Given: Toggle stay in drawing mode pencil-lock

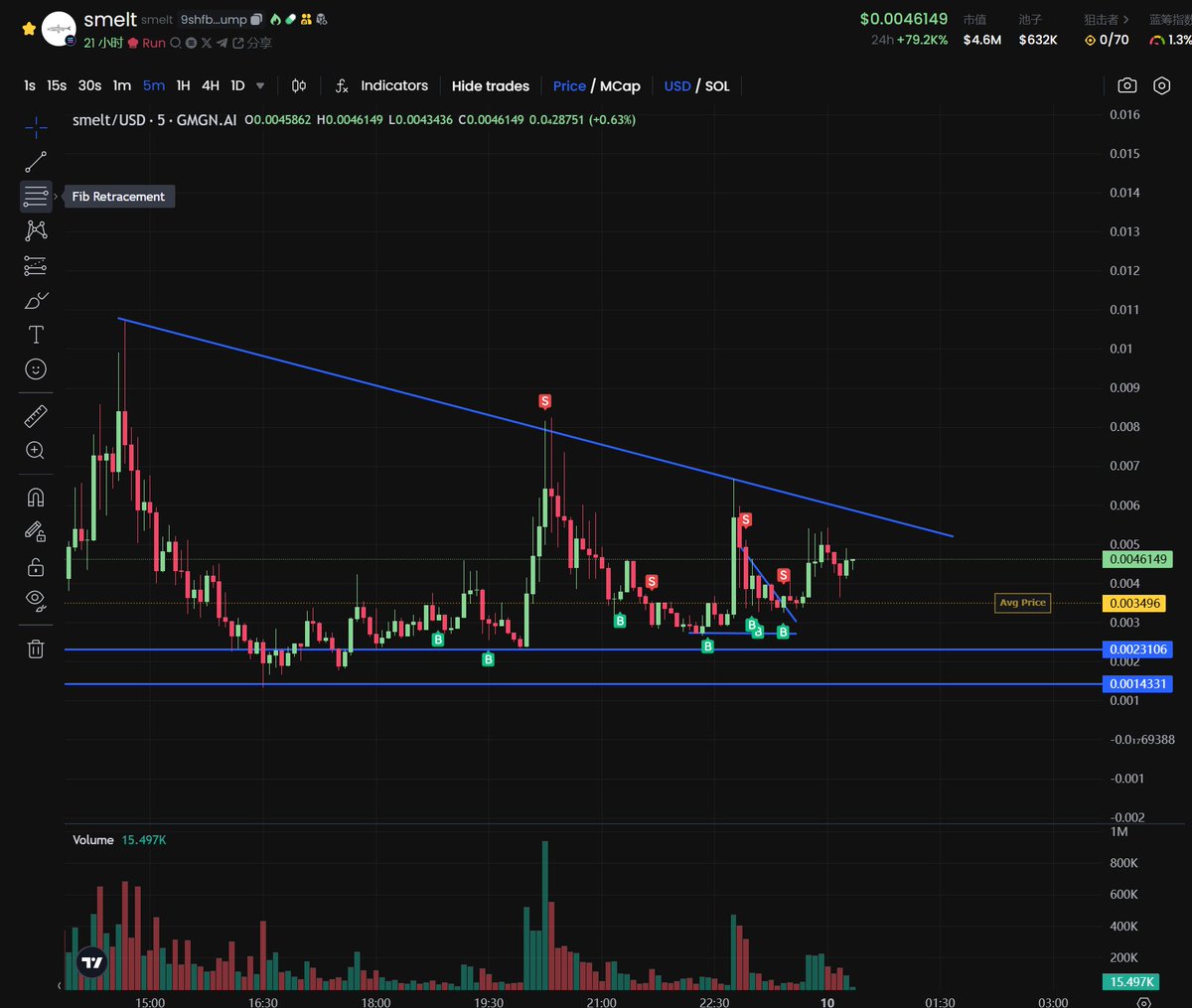Looking at the screenshot, I should [36, 532].
